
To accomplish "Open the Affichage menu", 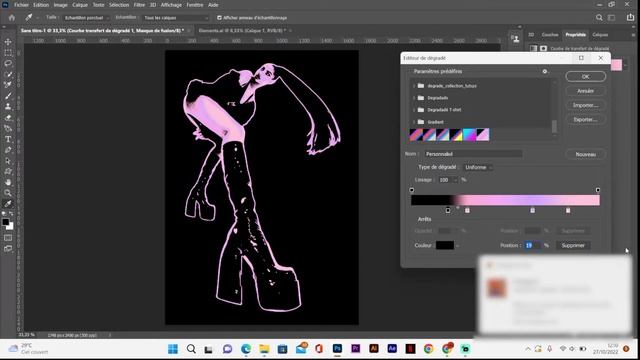I will coord(171,5).
